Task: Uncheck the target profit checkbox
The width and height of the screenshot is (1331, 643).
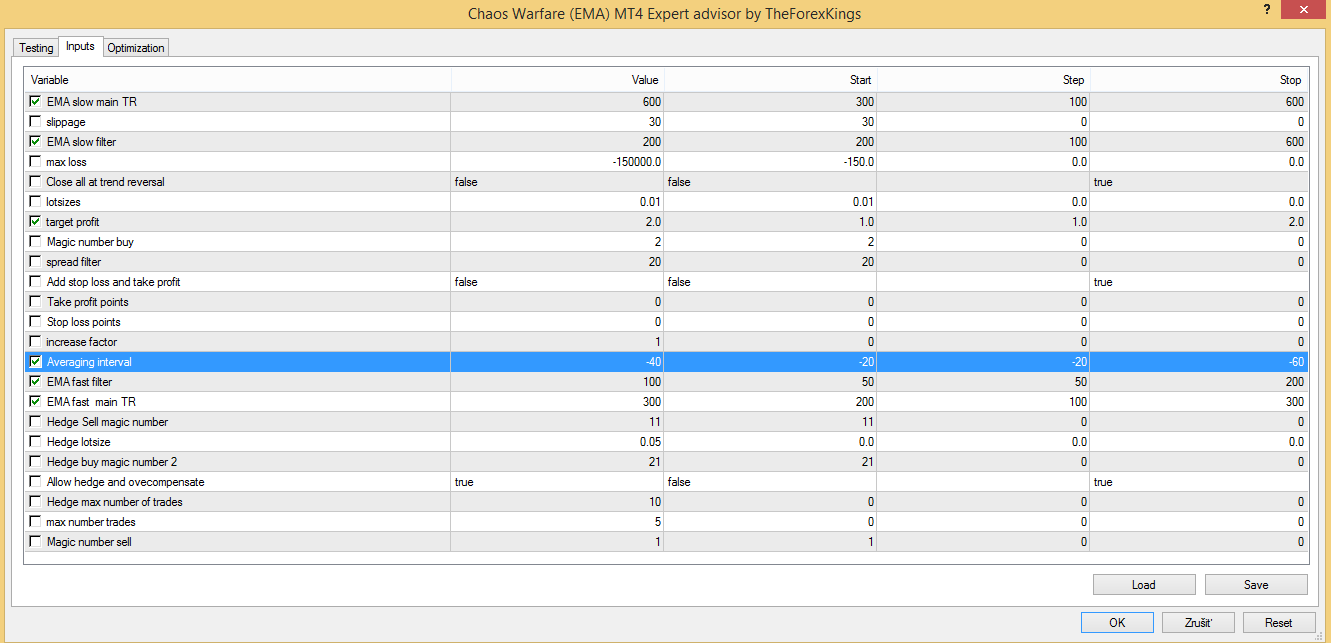Action: coord(36,222)
